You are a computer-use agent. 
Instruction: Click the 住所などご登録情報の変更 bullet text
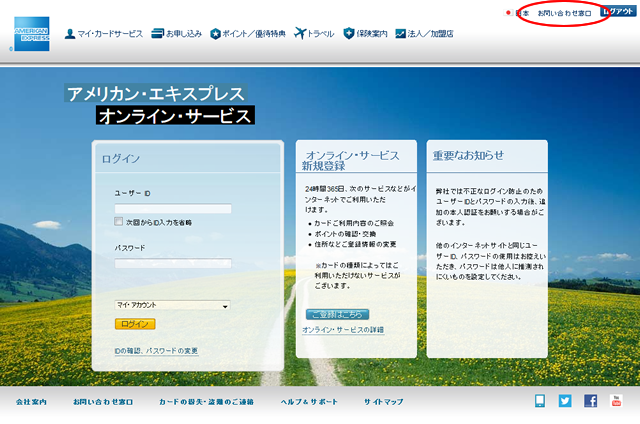coord(355,244)
